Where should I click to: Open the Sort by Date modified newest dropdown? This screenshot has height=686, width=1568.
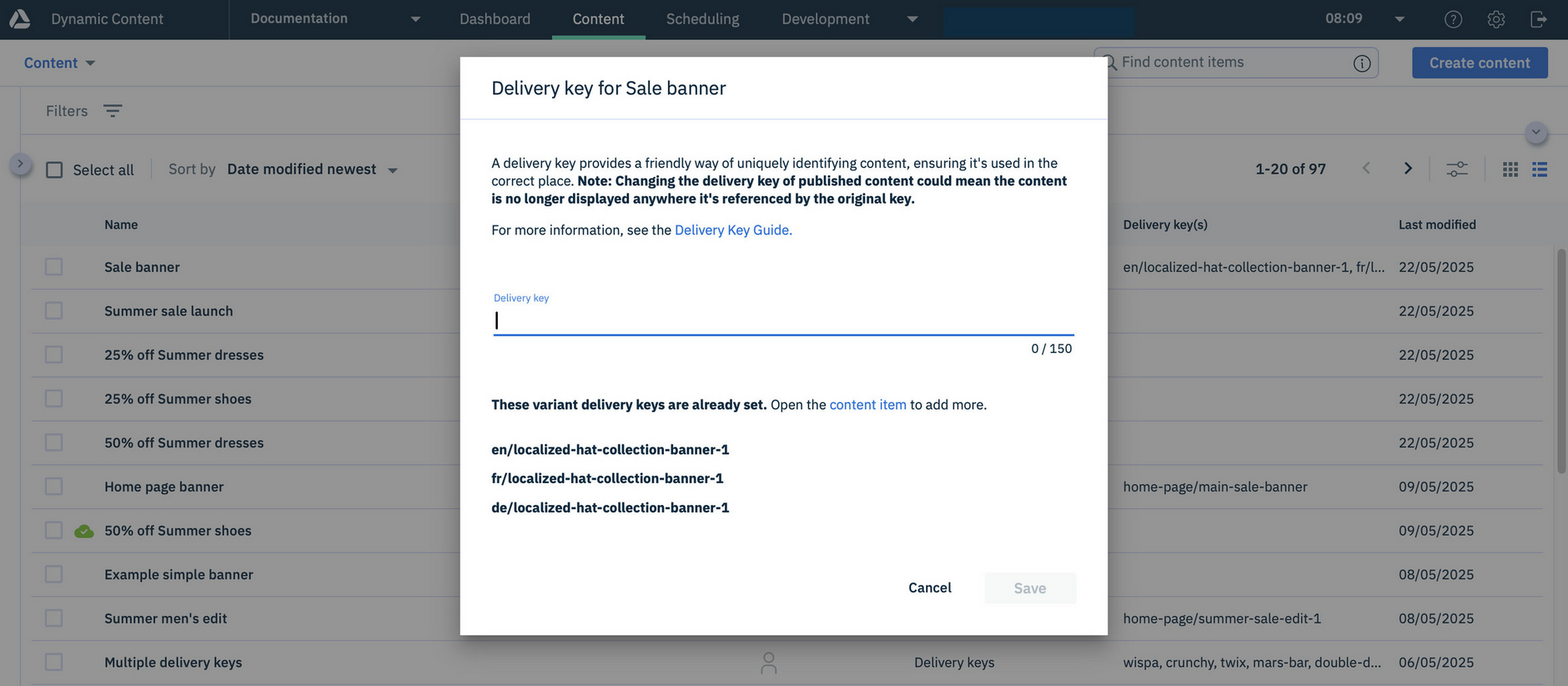[x=312, y=169]
